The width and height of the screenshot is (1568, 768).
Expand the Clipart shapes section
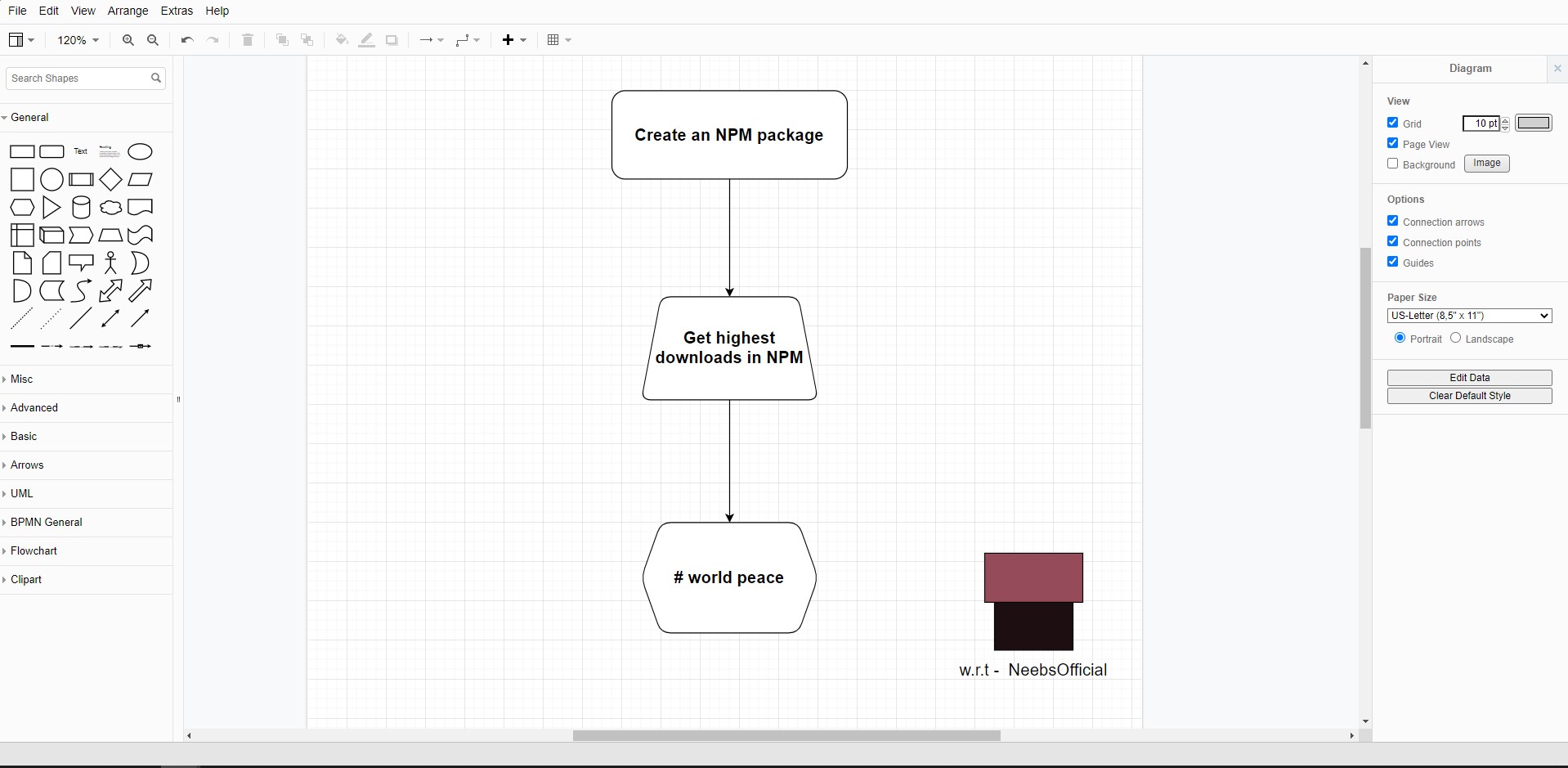(x=86, y=580)
